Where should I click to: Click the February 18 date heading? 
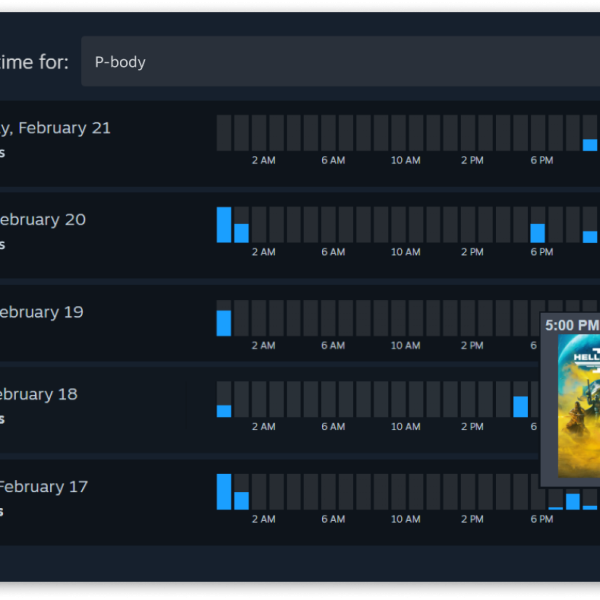[x=39, y=394]
